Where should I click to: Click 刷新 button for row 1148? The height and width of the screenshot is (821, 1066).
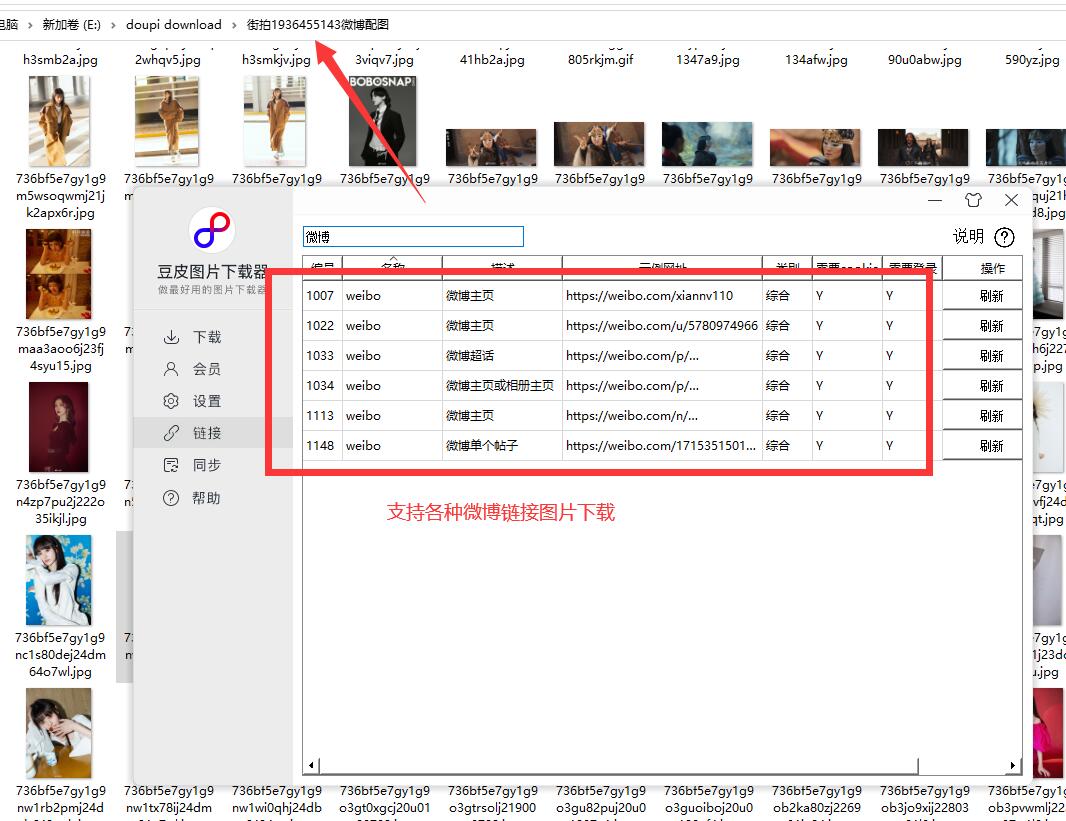point(982,445)
